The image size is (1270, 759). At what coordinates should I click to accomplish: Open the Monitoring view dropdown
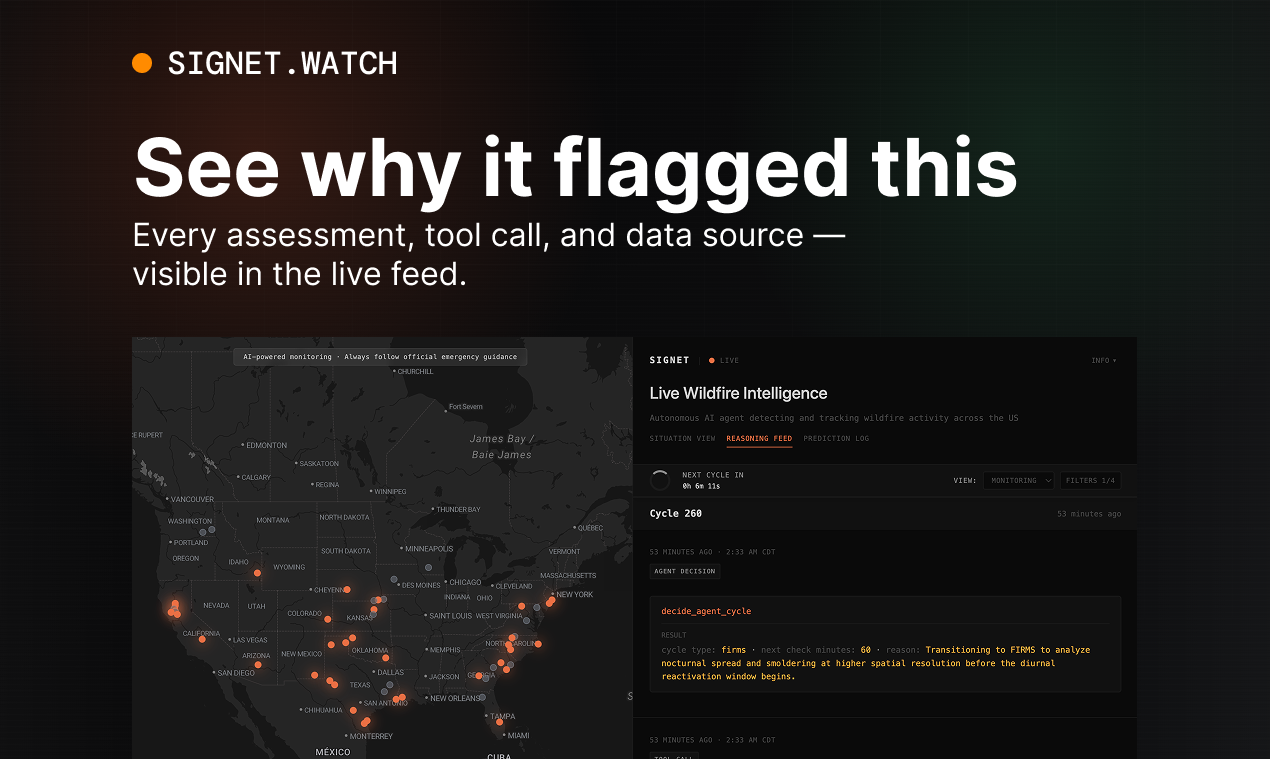tap(1018, 480)
